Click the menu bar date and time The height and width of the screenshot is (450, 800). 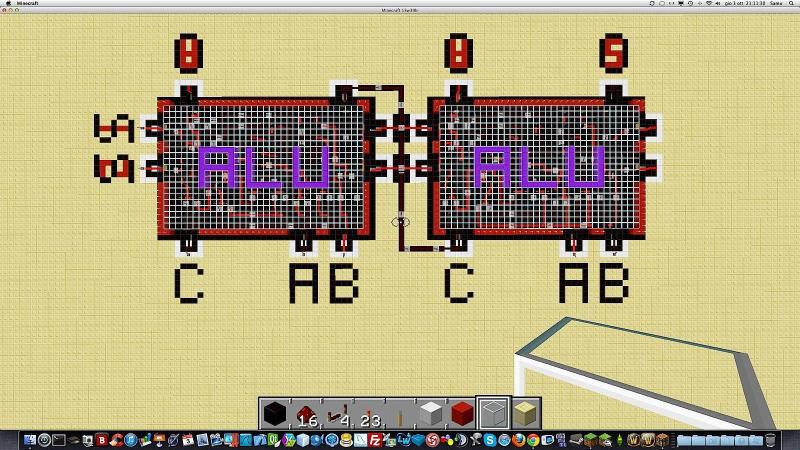tap(745, 3)
